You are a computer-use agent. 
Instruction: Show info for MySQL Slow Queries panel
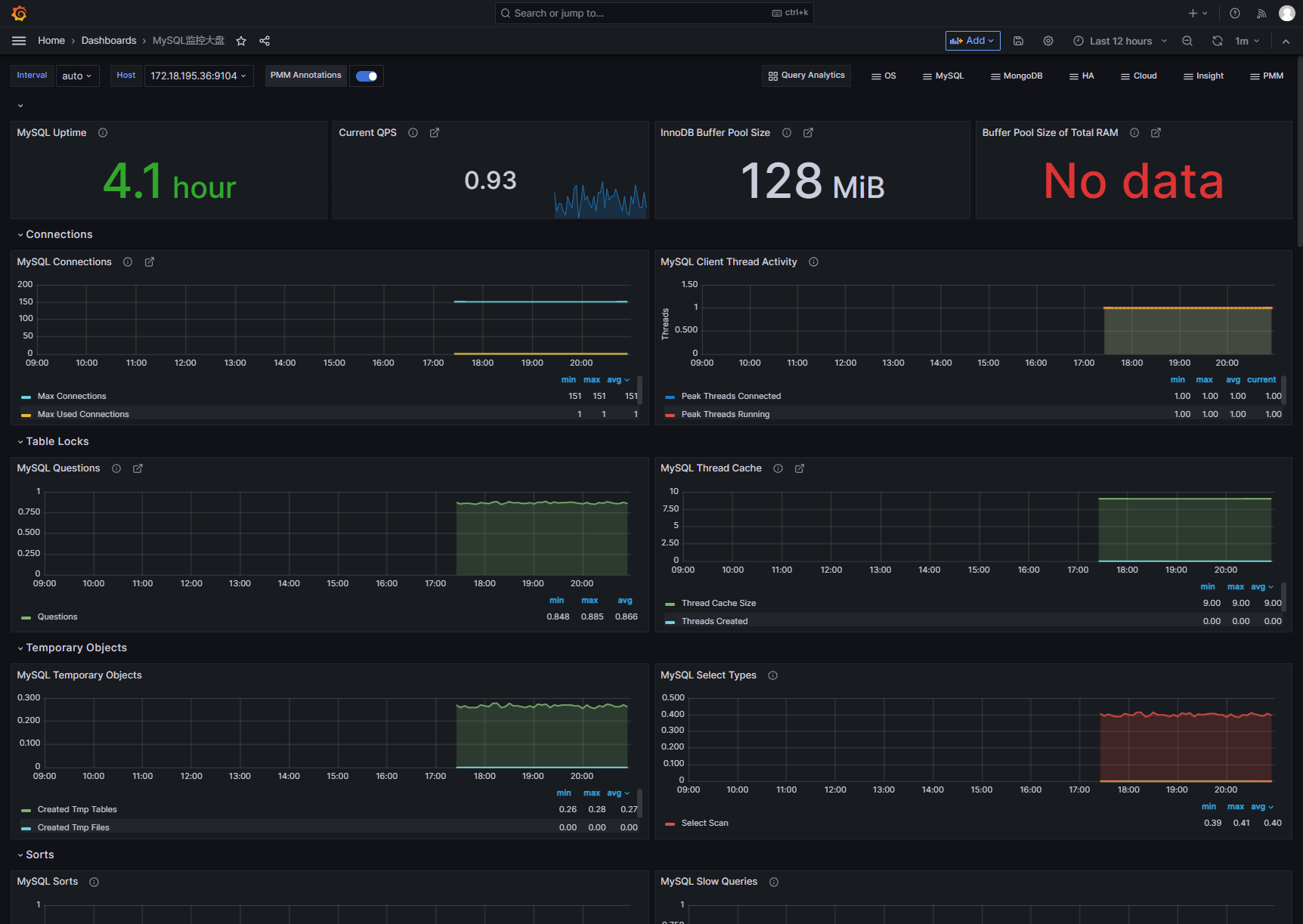[x=774, y=882]
